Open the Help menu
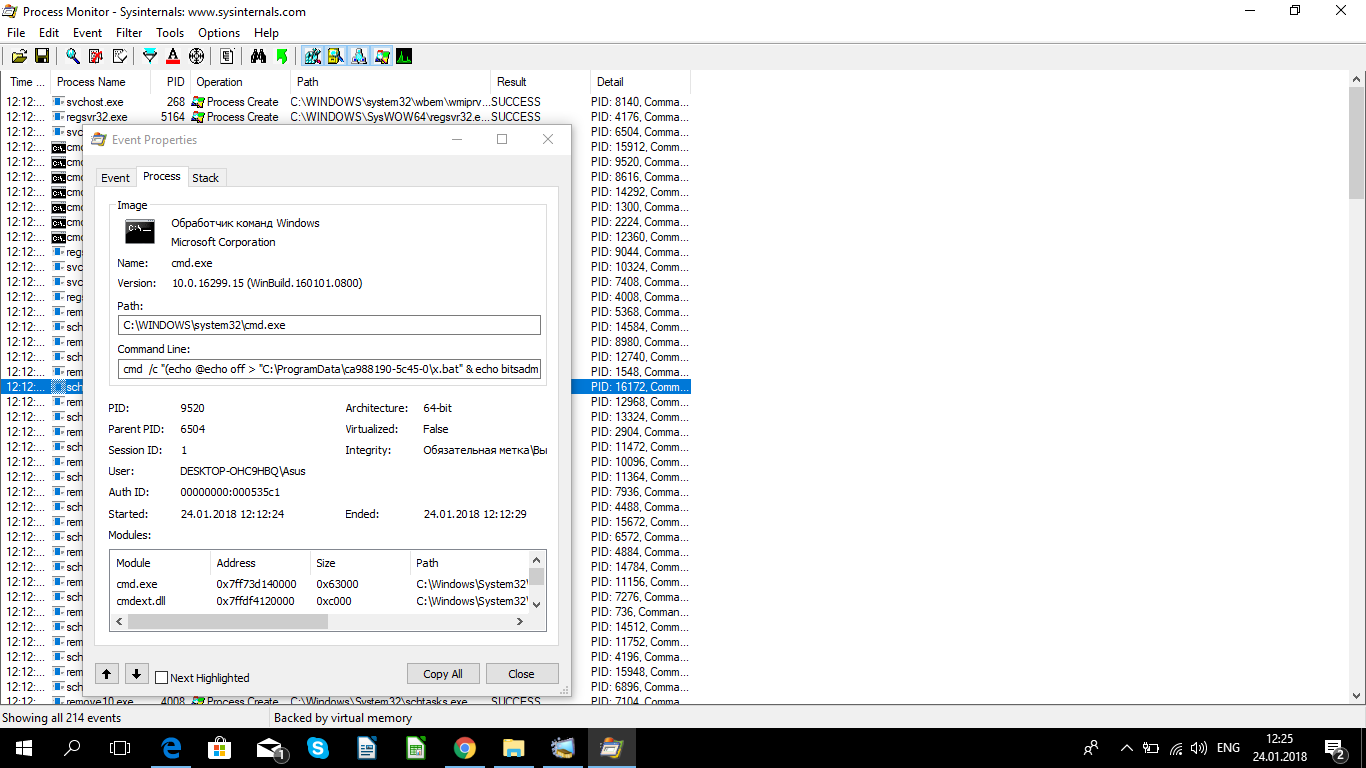 pos(266,33)
